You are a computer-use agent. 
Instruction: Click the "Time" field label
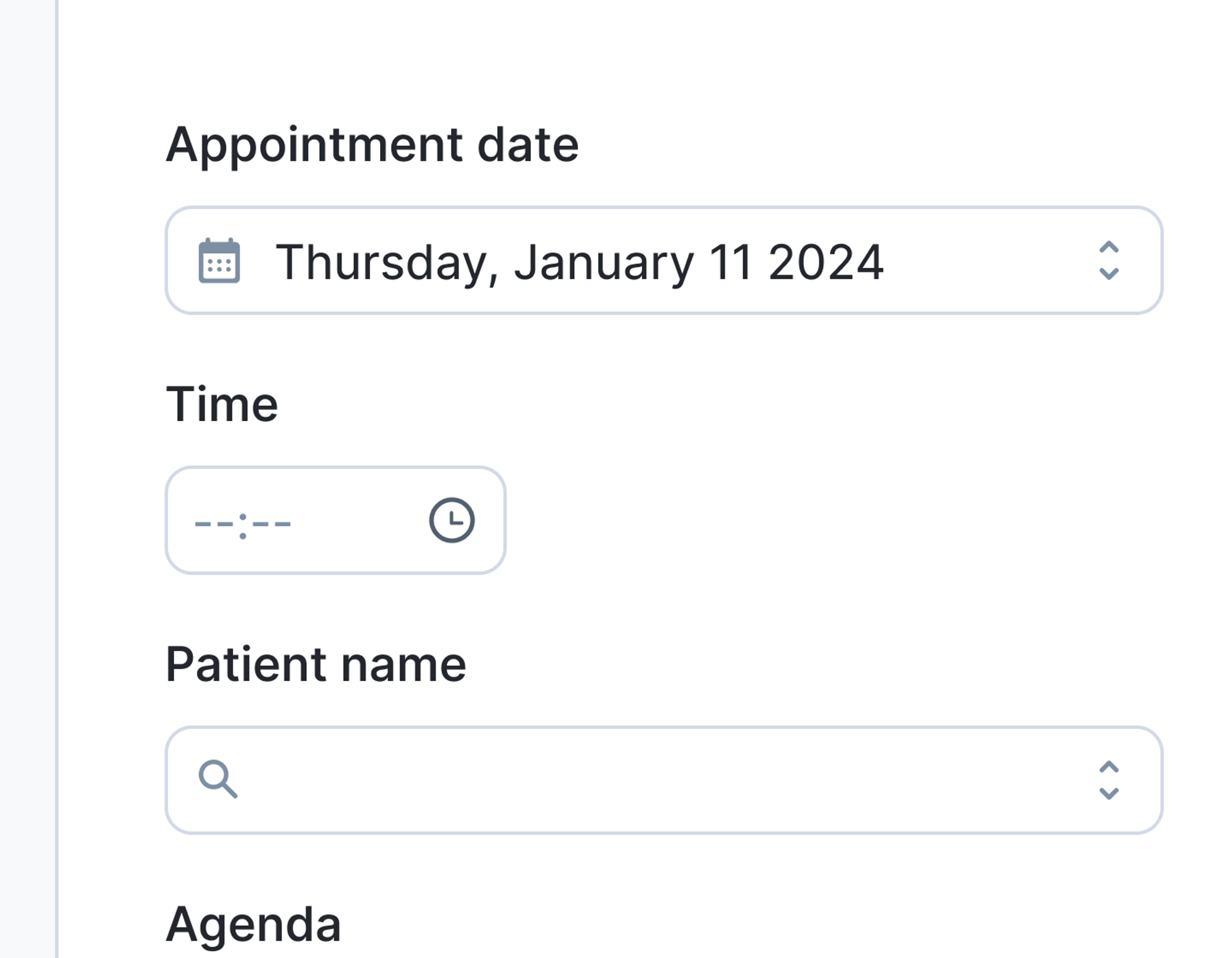(222, 405)
